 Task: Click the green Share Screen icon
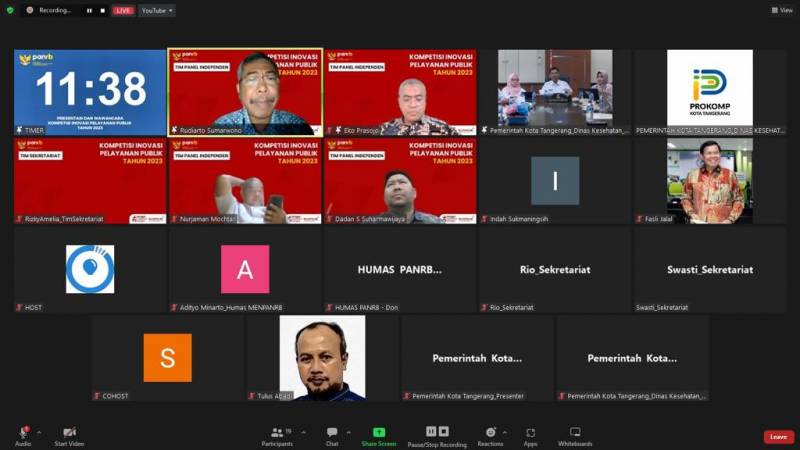[379, 433]
